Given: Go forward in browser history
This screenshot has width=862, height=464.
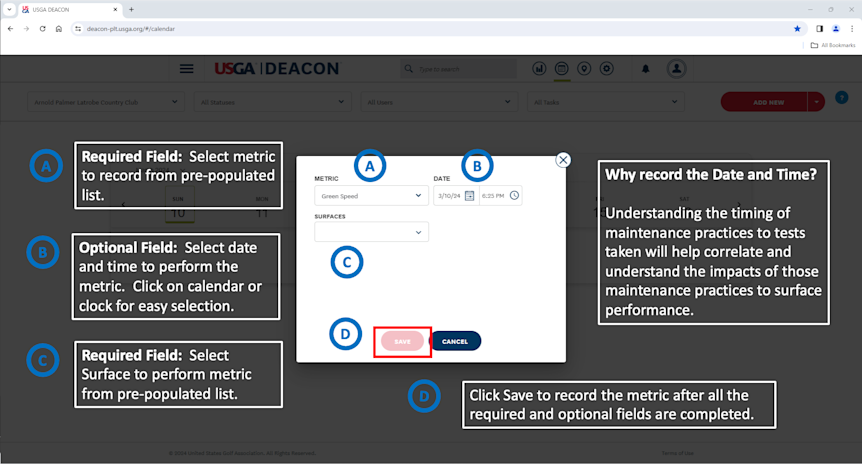Looking at the screenshot, I should click(x=26, y=29).
